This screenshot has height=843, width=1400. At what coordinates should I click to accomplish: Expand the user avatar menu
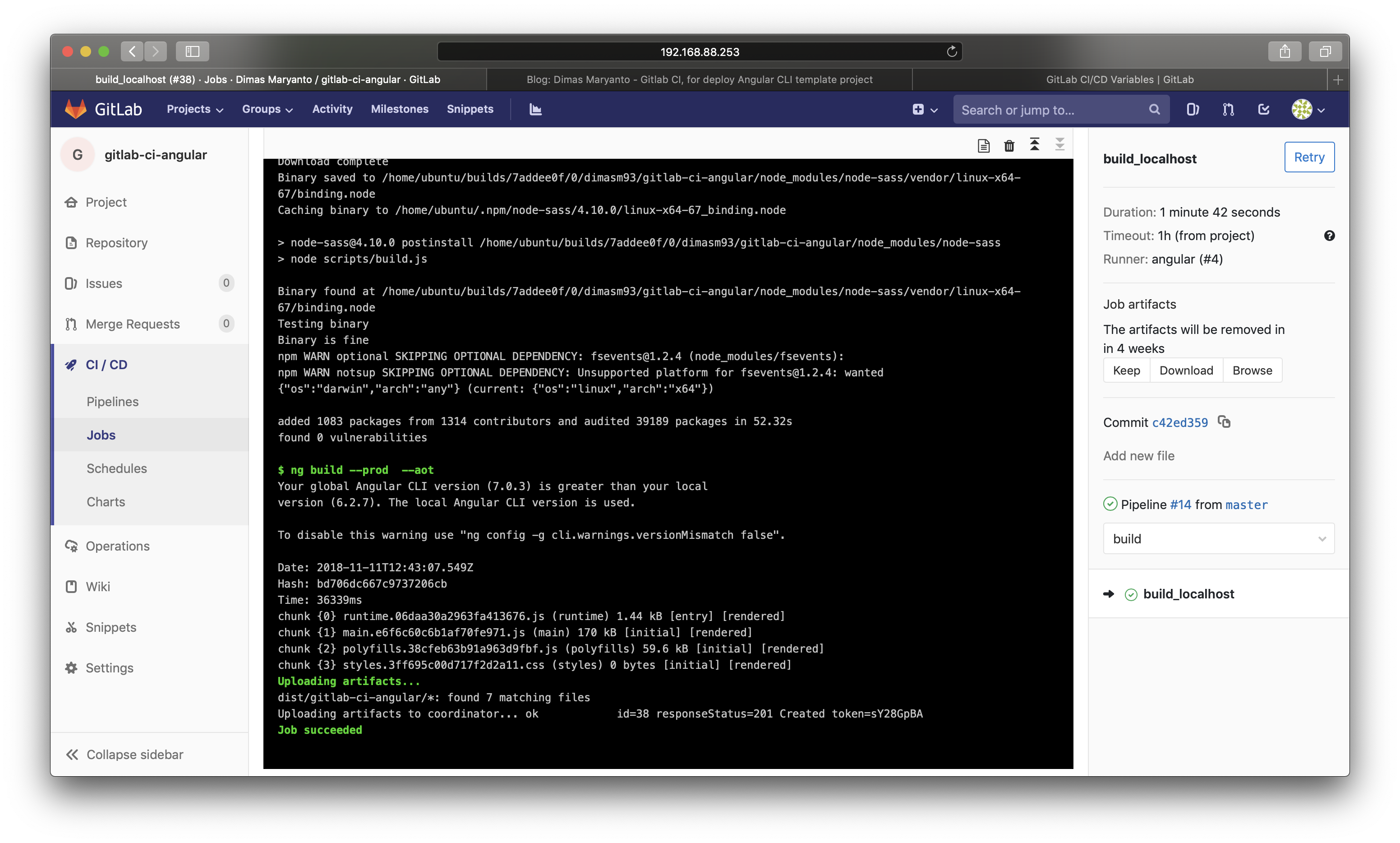coord(1308,109)
